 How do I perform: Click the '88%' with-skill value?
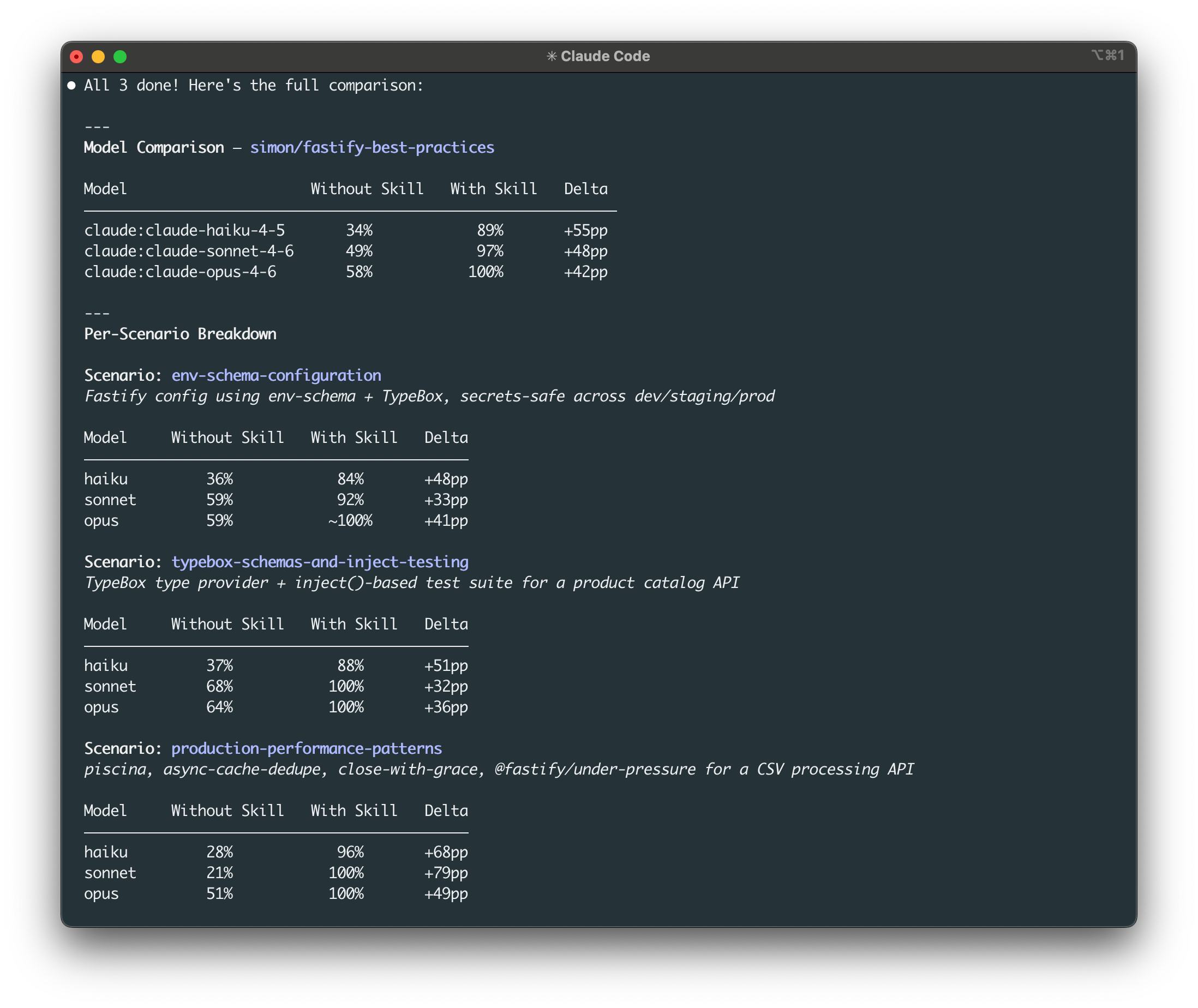[x=350, y=665]
